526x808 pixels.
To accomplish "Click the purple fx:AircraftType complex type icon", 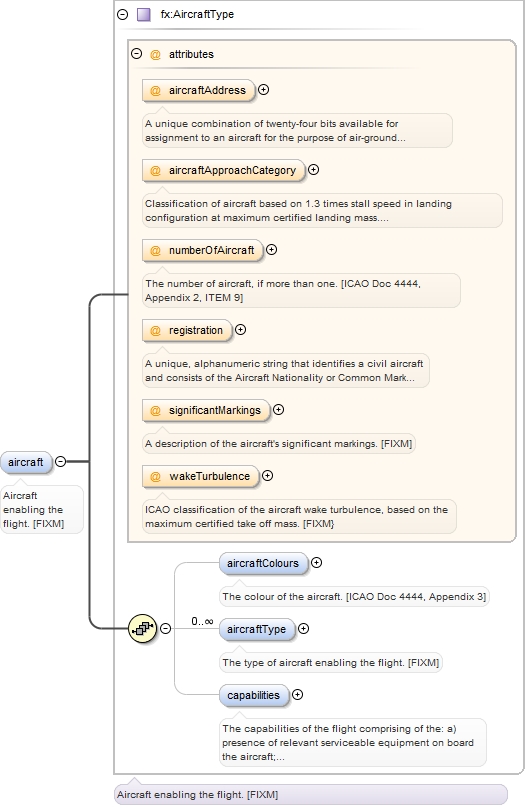I will (144, 14).
